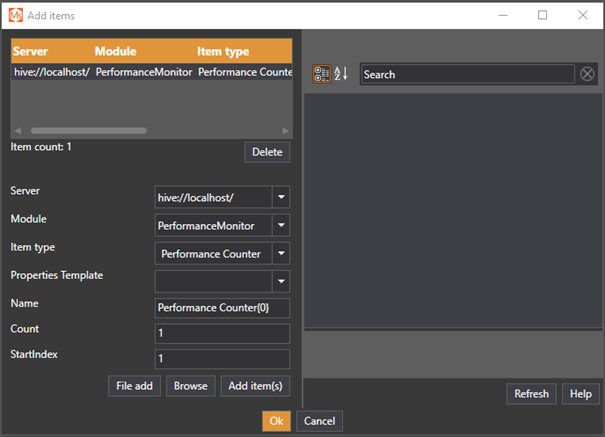This screenshot has height=437, width=605.
Task: Click the categorized view icon
Action: pos(322,74)
